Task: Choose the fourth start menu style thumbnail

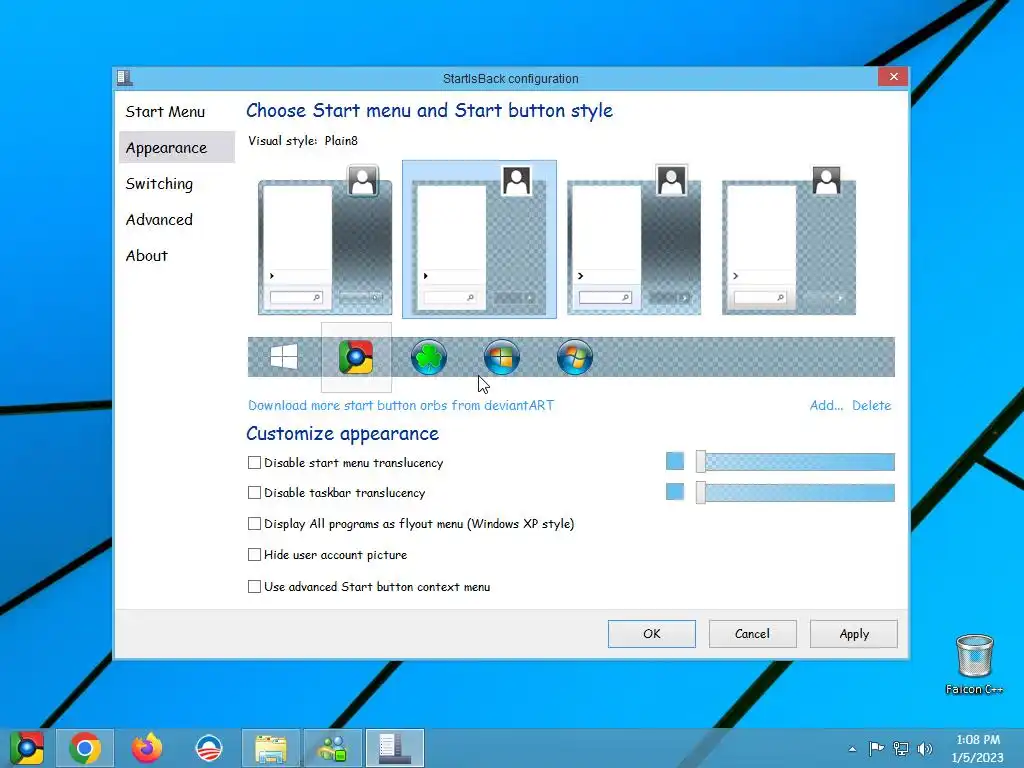Action: click(x=789, y=240)
